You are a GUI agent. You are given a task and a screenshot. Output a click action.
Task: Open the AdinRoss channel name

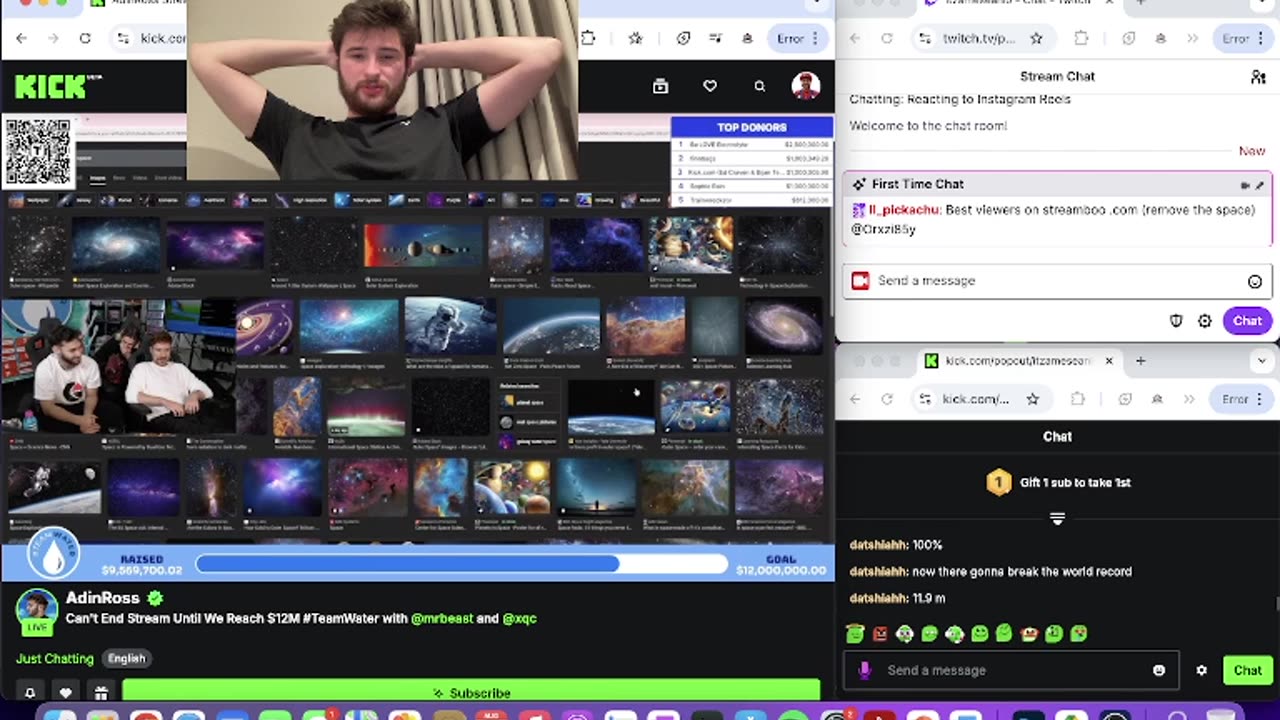pyautogui.click(x=102, y=598)
